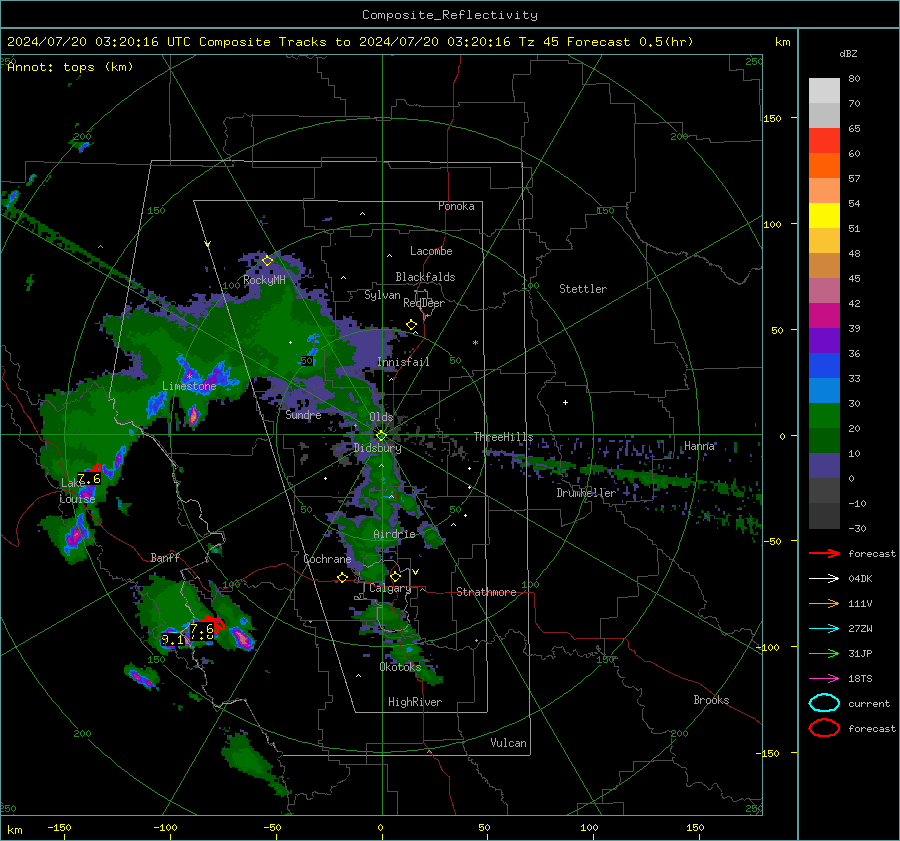Select light gray swatch between 80 and 70 dBZ

pyautogui.click(x=824, y=91)
